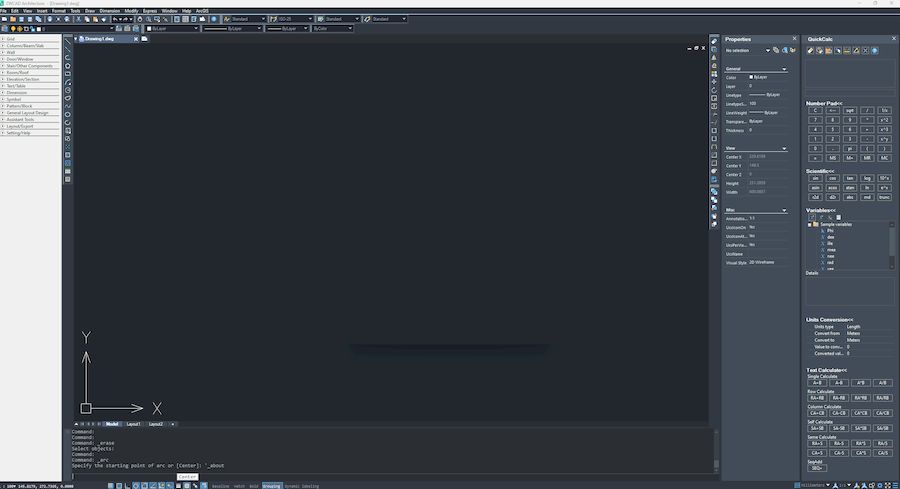900x489 pixels.
Task: Close the Drawing1.dwg tab
Action: pyautogui.click(x=136, y=39)
